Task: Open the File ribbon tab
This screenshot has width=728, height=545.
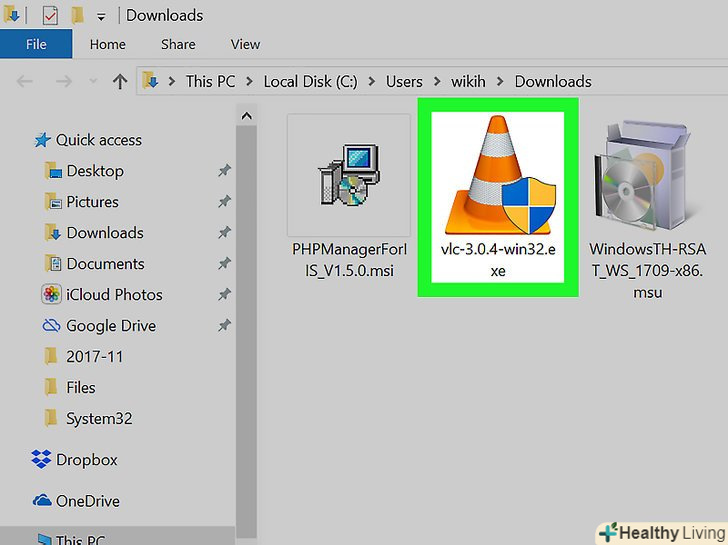Action: click(x=36, y=44)
